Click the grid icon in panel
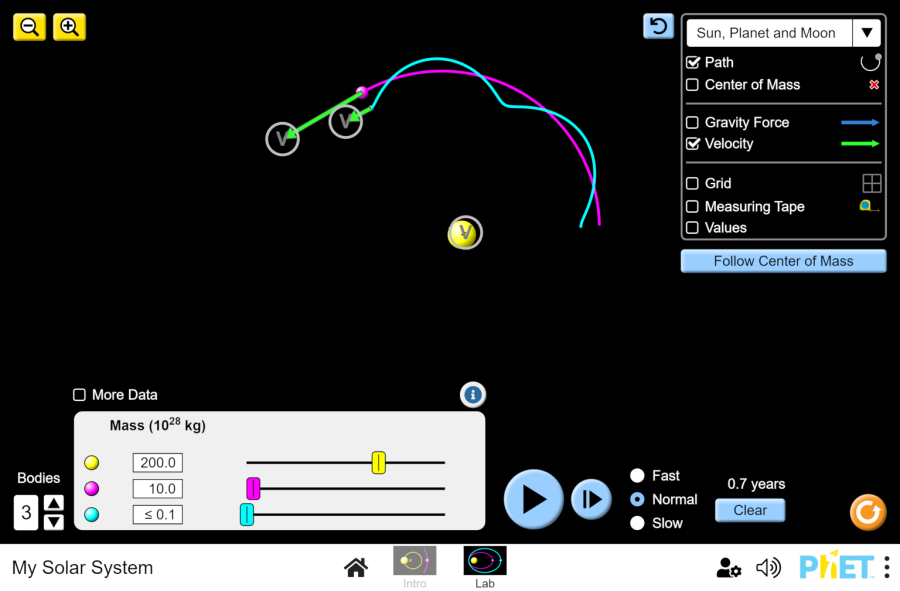 click(x=871, y=184)
